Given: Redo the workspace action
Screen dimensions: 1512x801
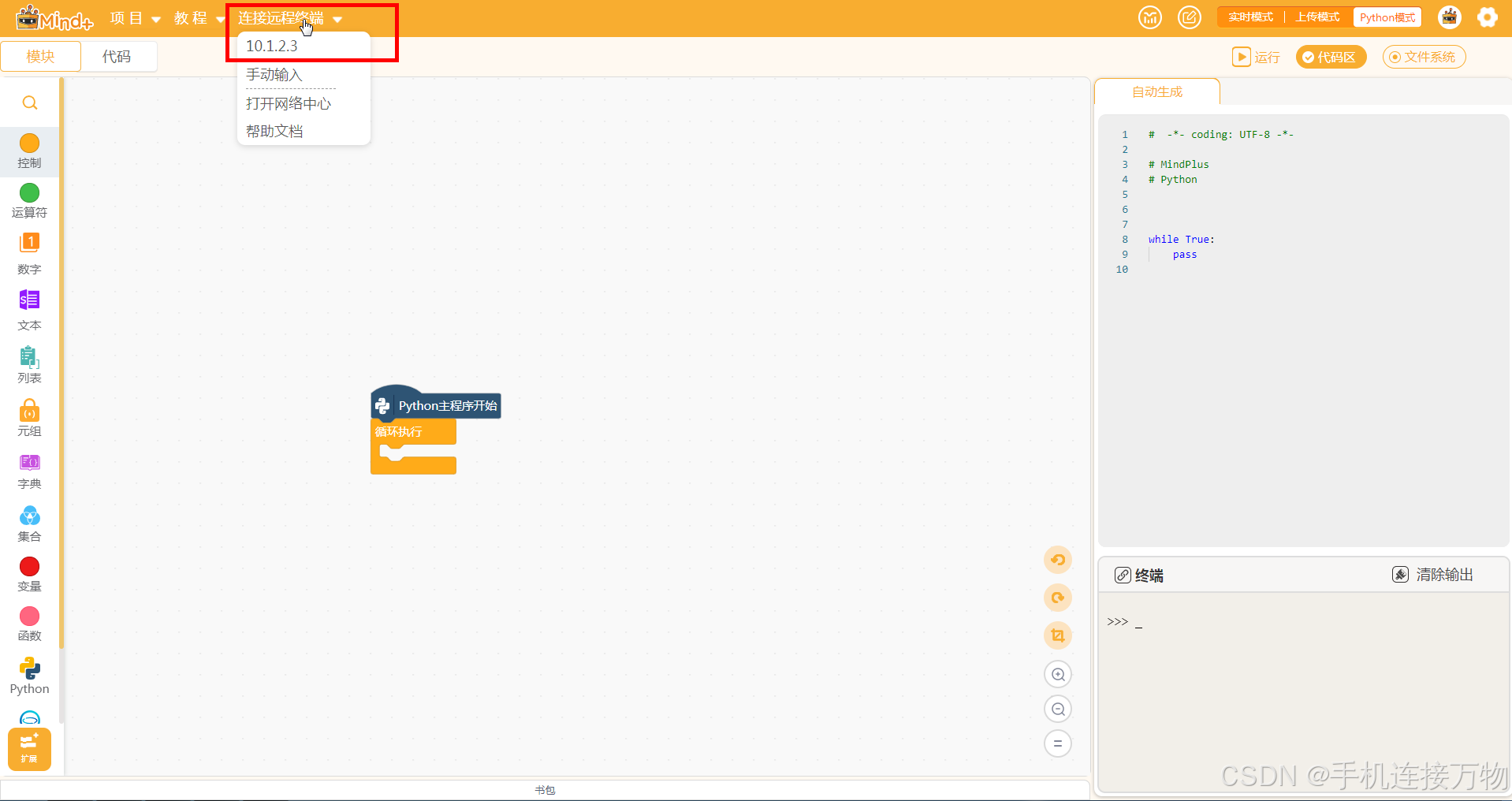Looking at the screenshot, I should pyautogui.click(x=1058, y=598).
